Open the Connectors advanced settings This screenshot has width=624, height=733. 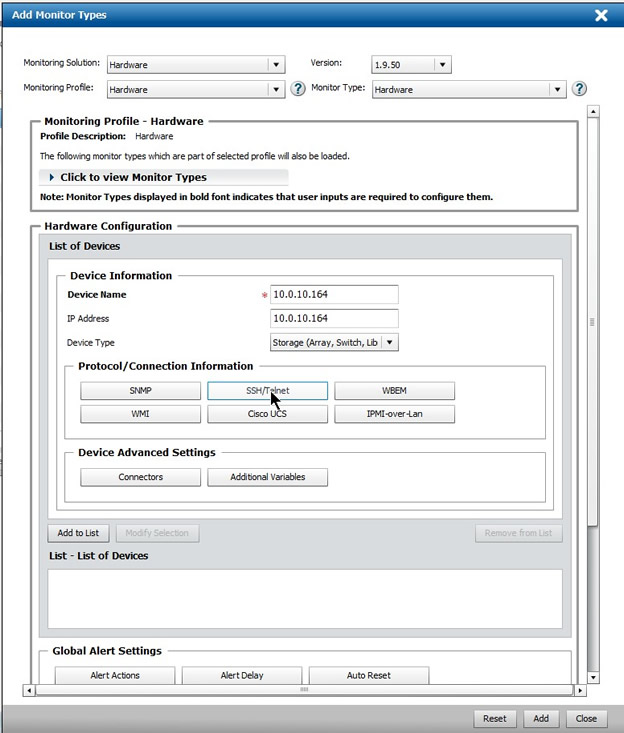tap(140, 477)
